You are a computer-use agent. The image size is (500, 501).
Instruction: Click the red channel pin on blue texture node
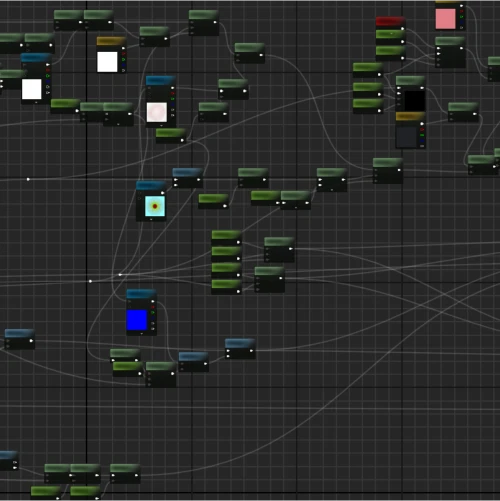tap(153, 307)
